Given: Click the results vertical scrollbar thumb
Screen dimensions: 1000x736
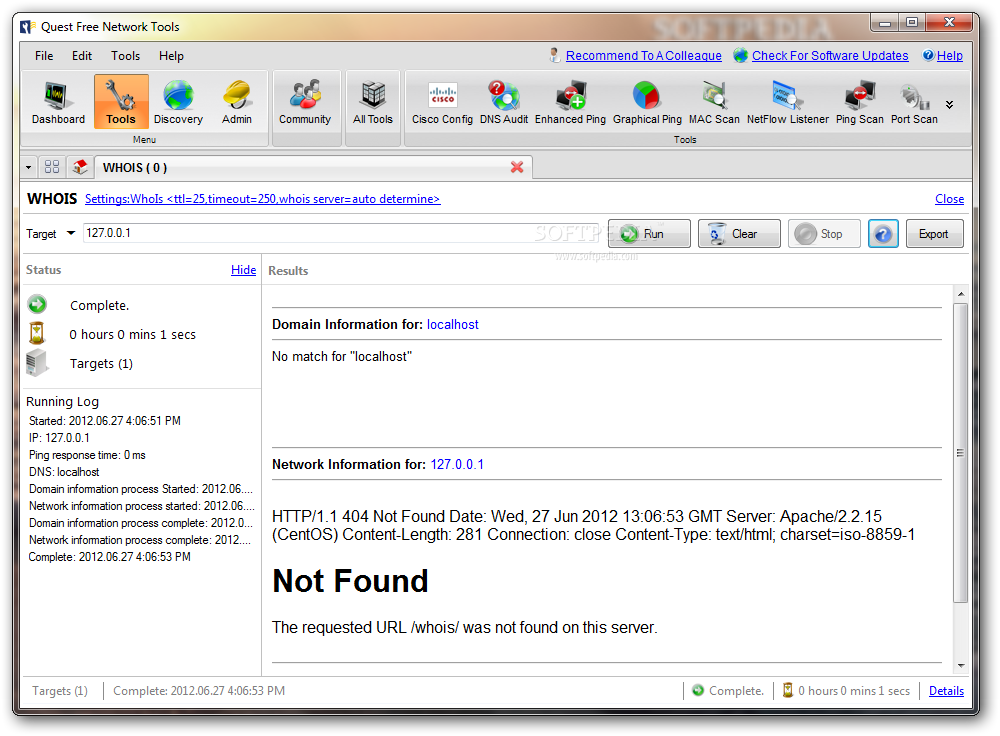Looking at the screenshot, I should [x=960, y=453].
